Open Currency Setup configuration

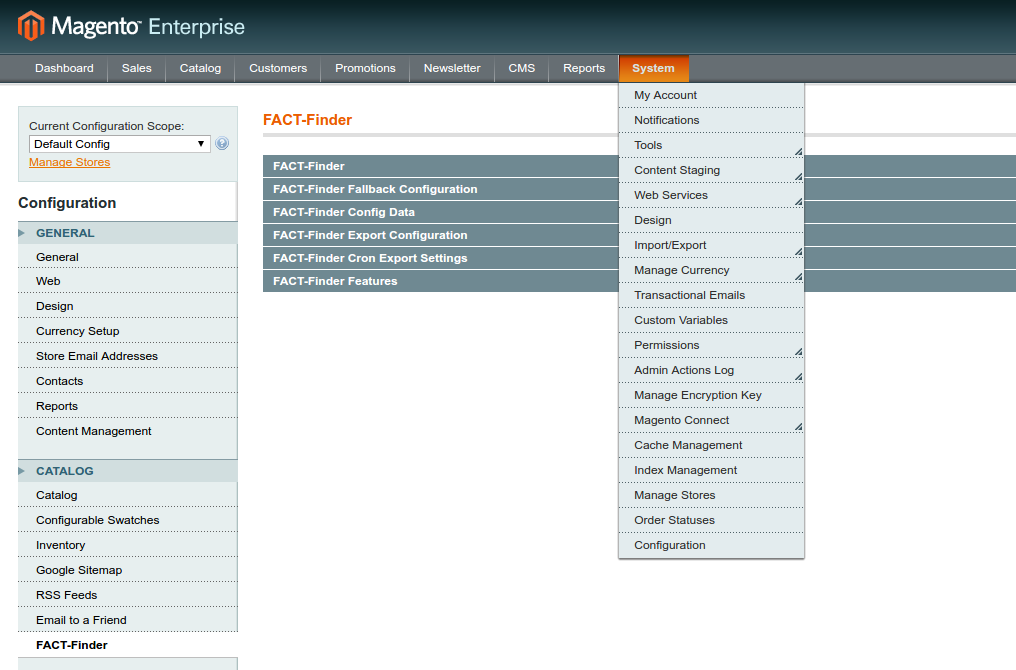coord(77,331)
